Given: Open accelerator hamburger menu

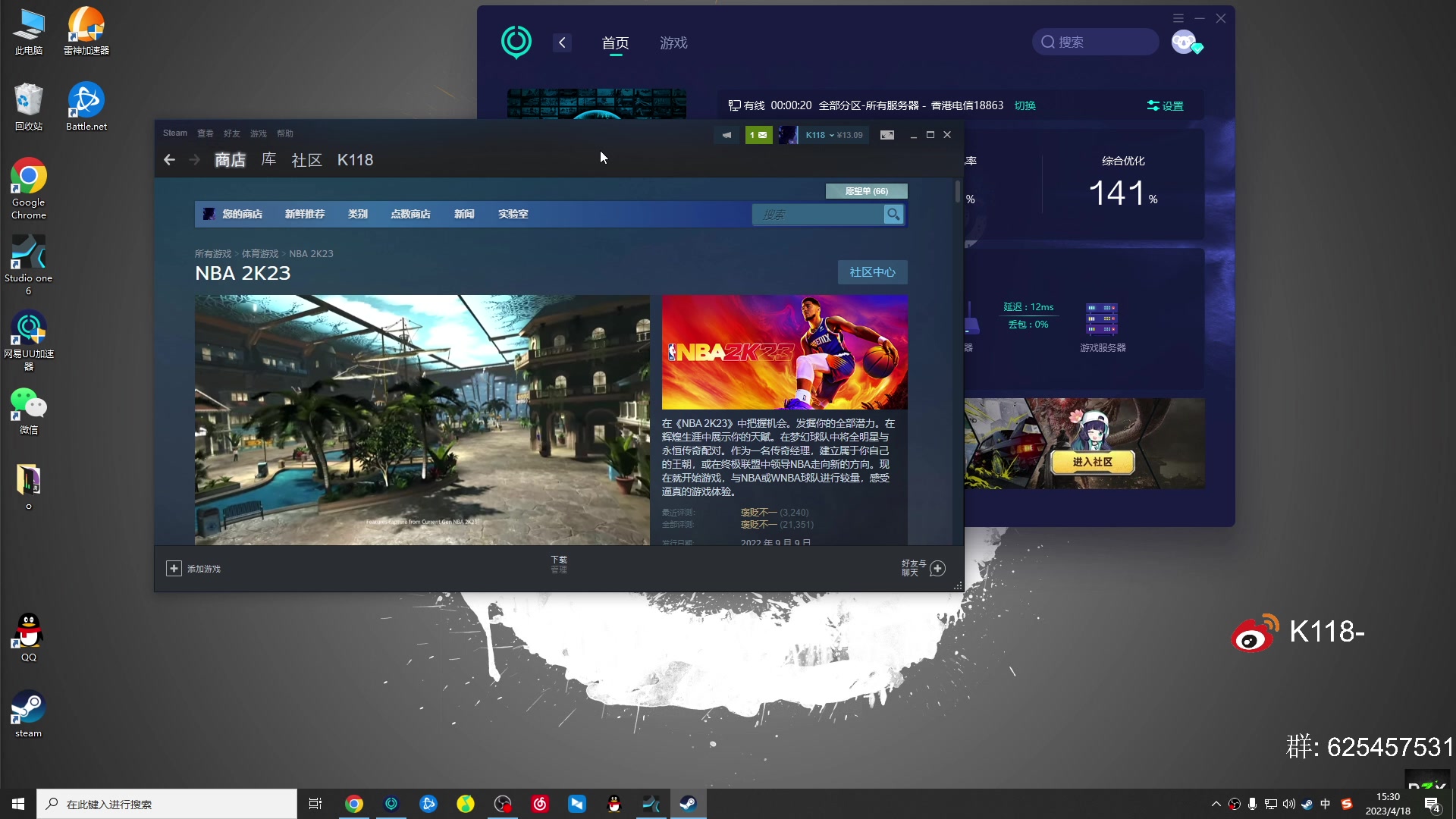Looking at the screenshot, I should pos(1178,18).
